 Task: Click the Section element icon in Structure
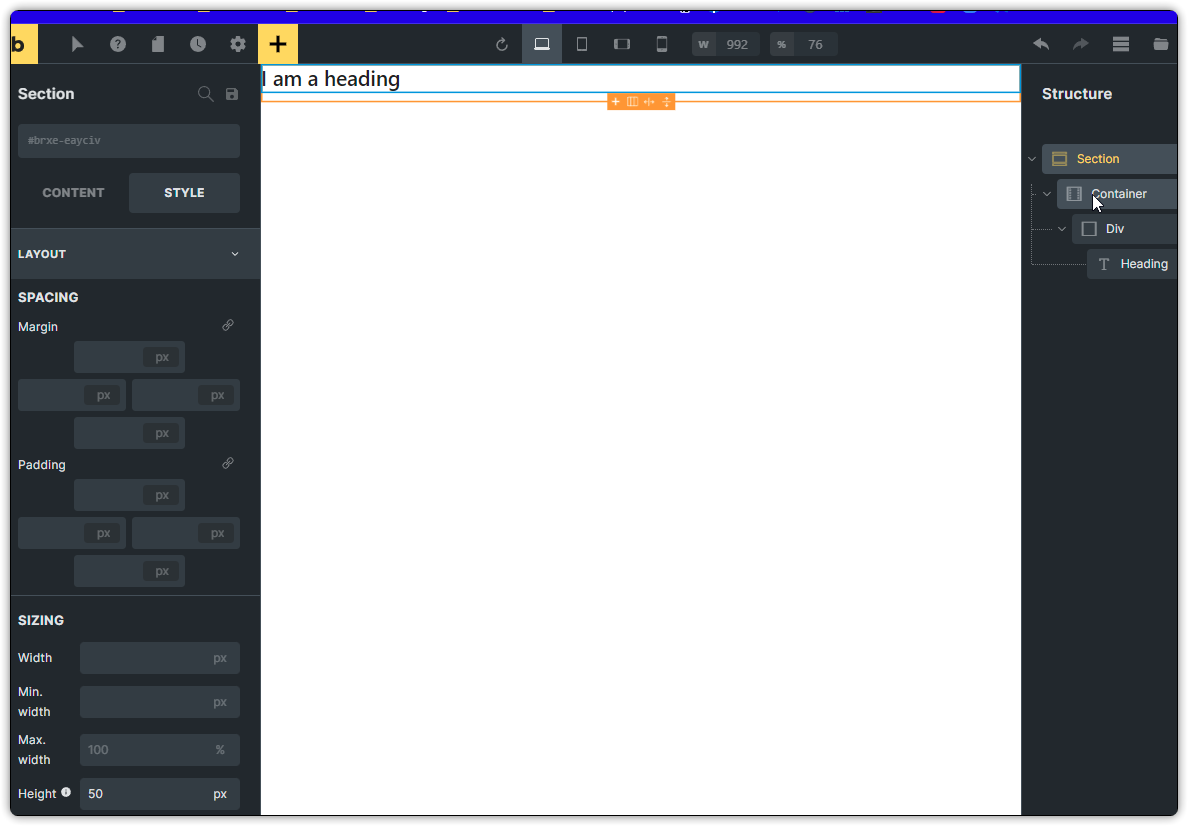click(x=1059, y=158)
